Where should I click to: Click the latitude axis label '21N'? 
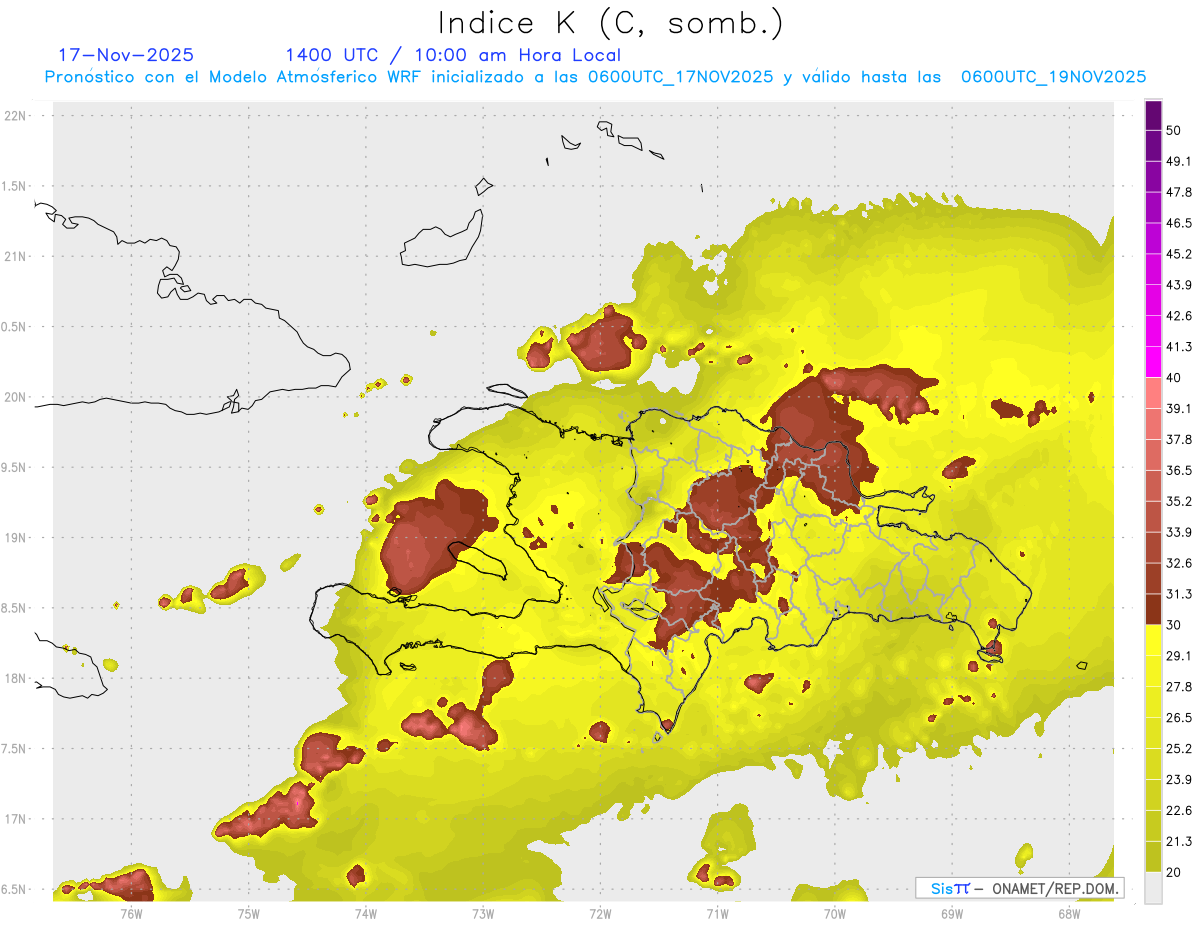[15, 256]
